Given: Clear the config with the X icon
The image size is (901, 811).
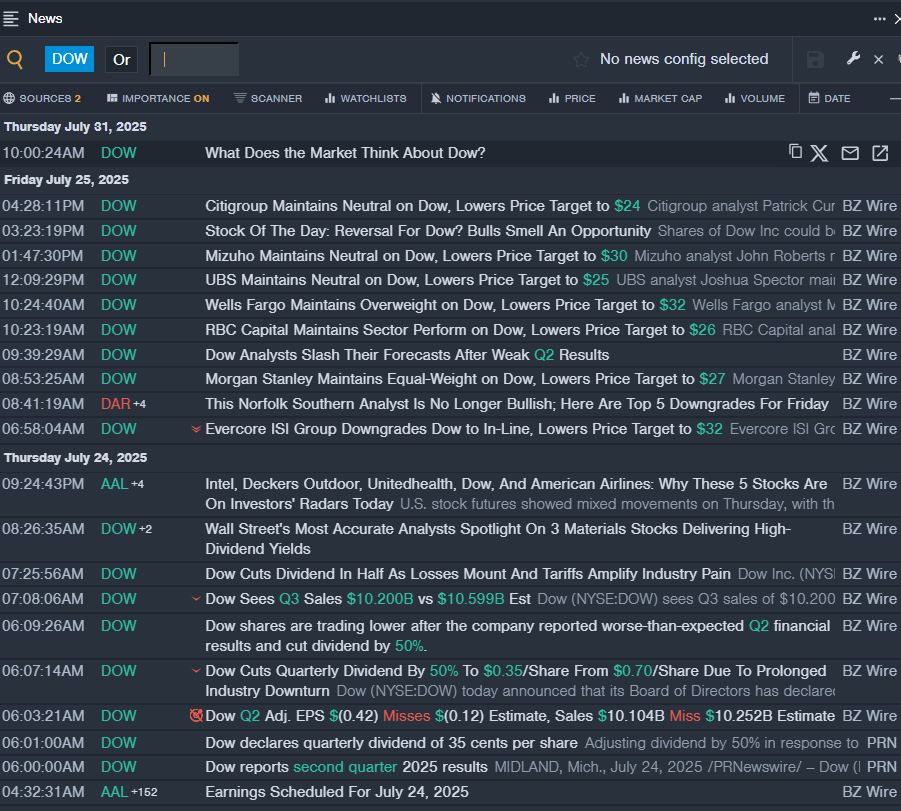Looking at the screenshot, I should [x=879, y=59].
